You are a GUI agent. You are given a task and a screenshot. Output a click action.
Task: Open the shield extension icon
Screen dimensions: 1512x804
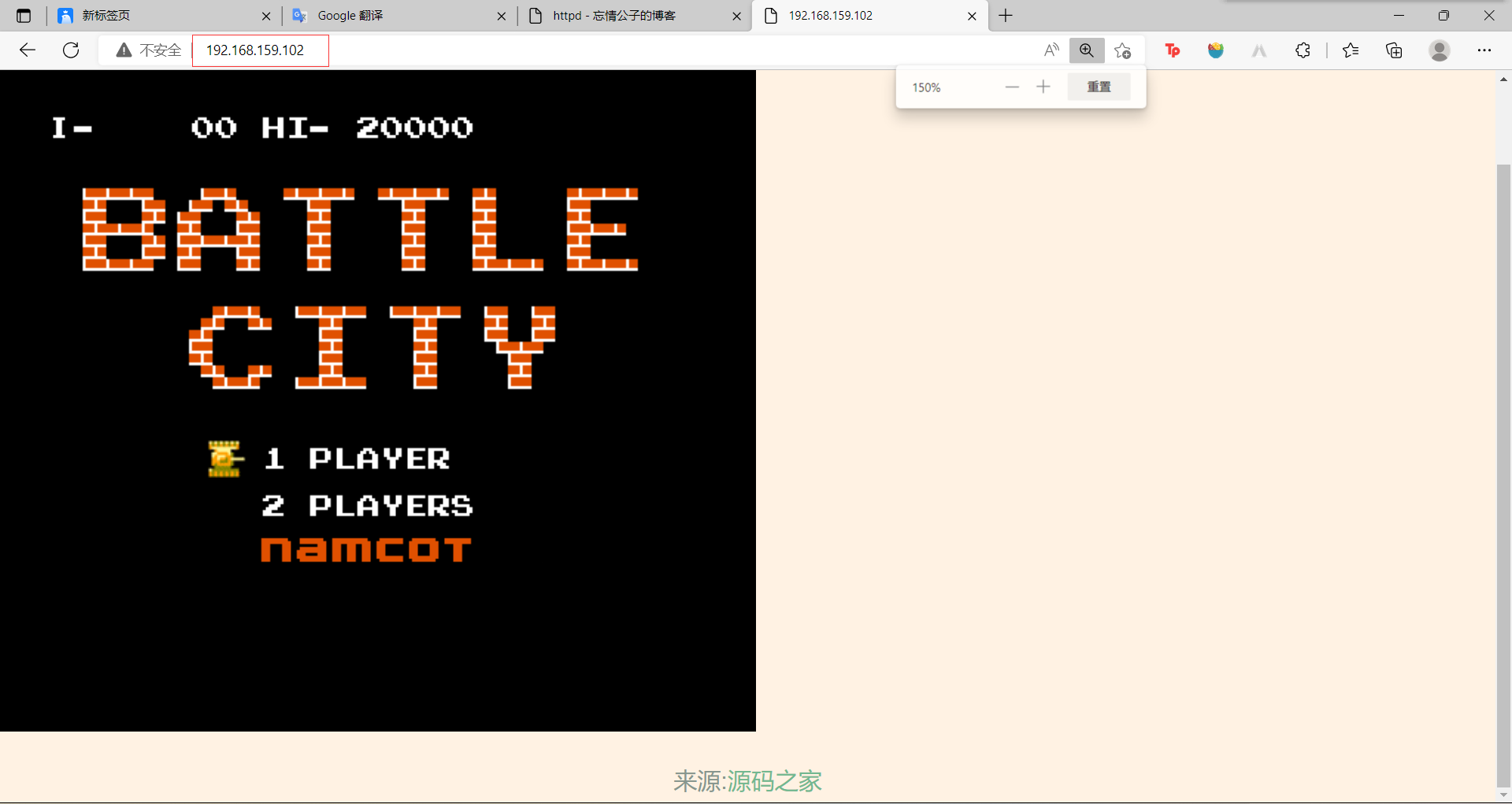coord(1216,50)
